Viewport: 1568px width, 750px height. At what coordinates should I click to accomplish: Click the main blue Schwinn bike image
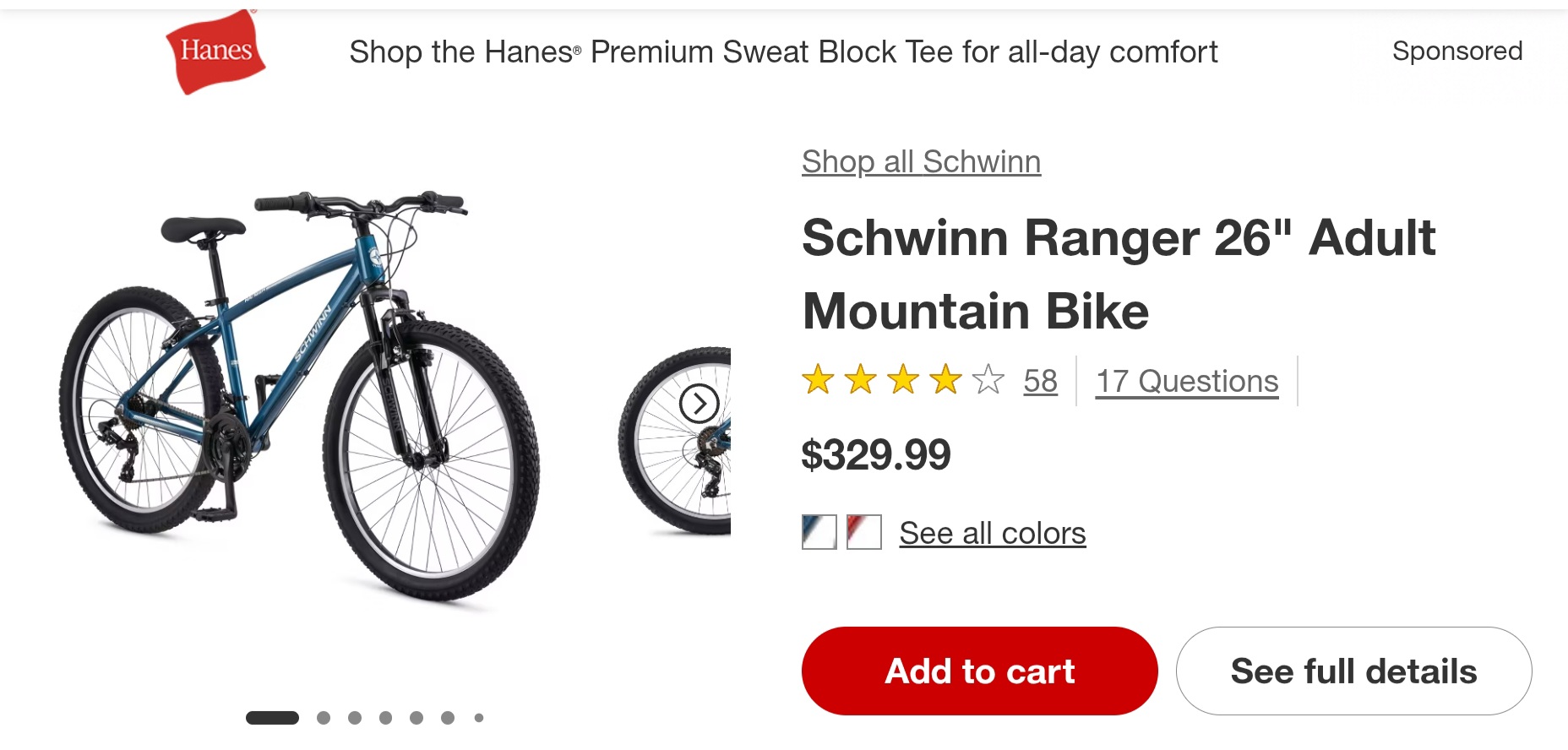point(300,395)
